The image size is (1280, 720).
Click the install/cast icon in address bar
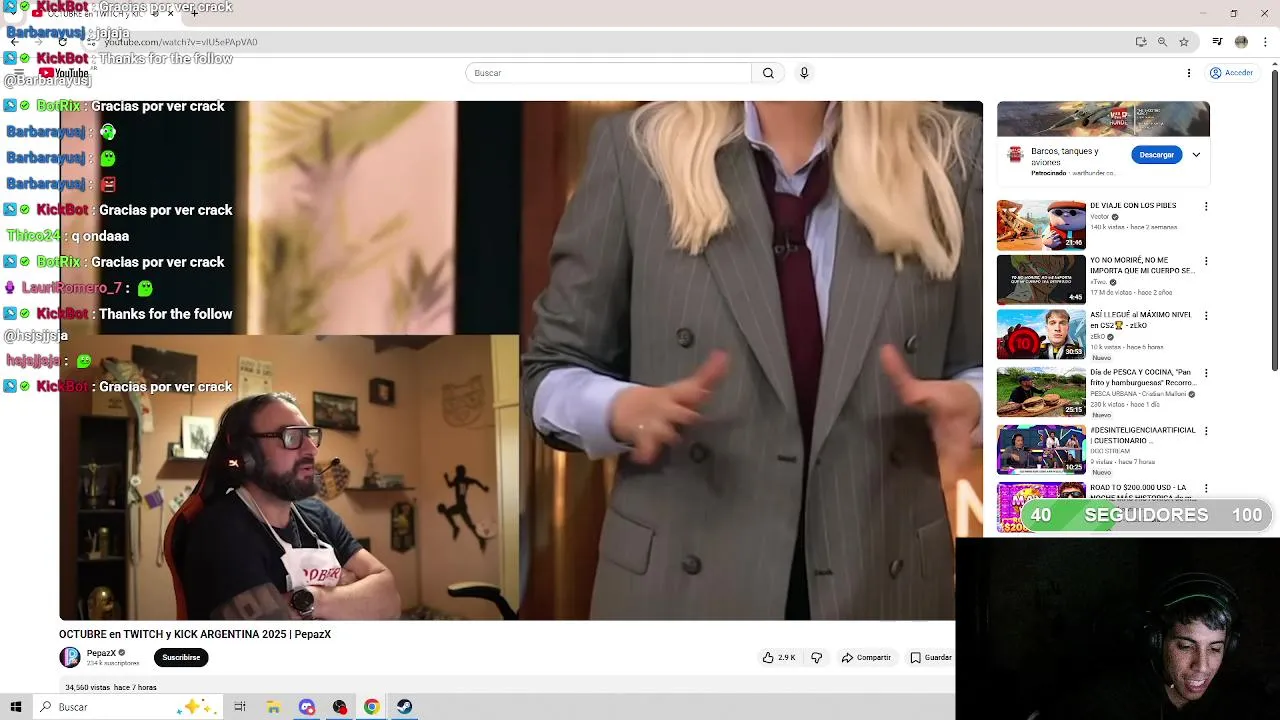pyautogui.click(x=1141, y=42)
